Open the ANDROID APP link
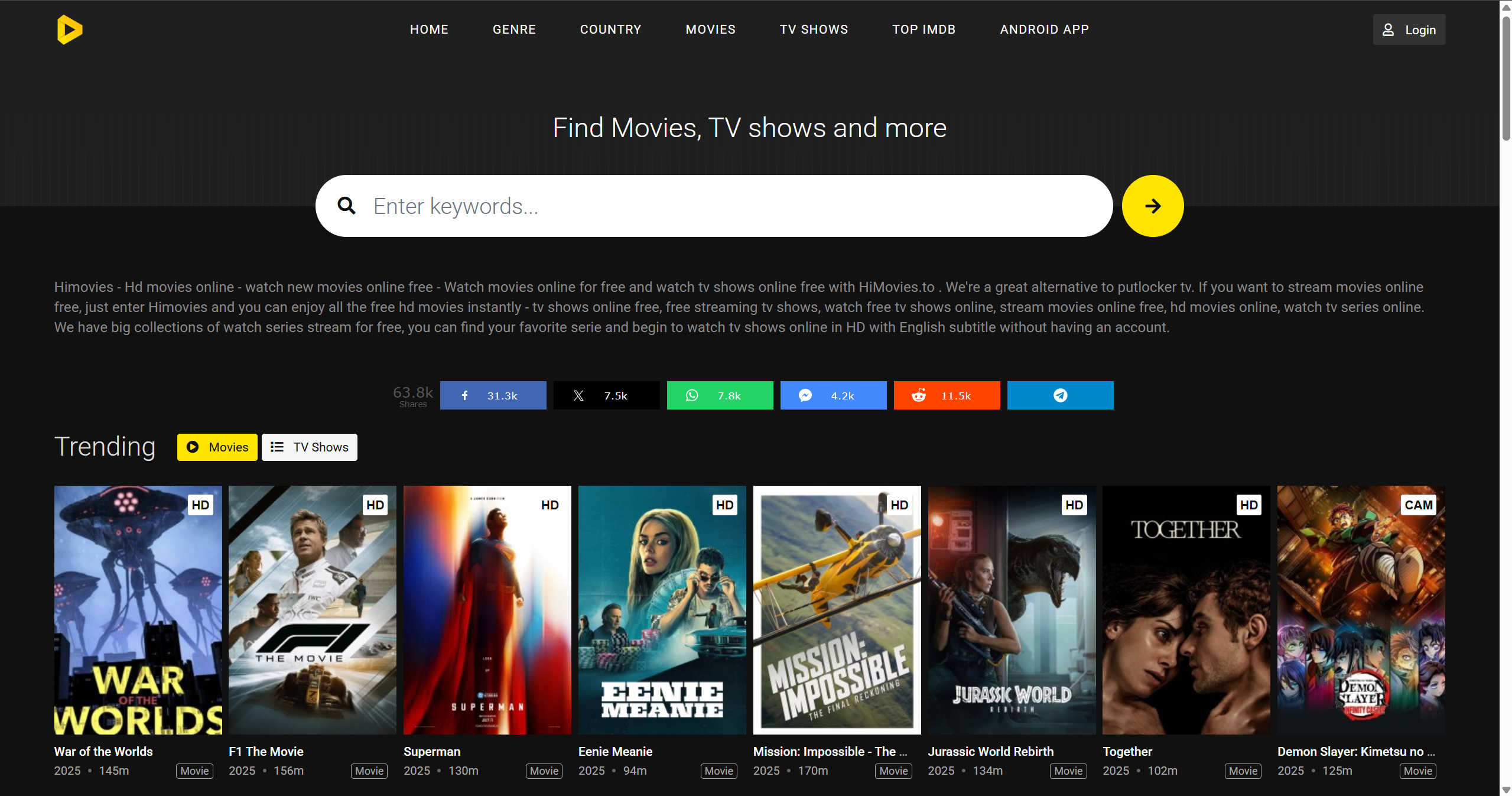The image size is (1512, 796). click(1044, 30)
